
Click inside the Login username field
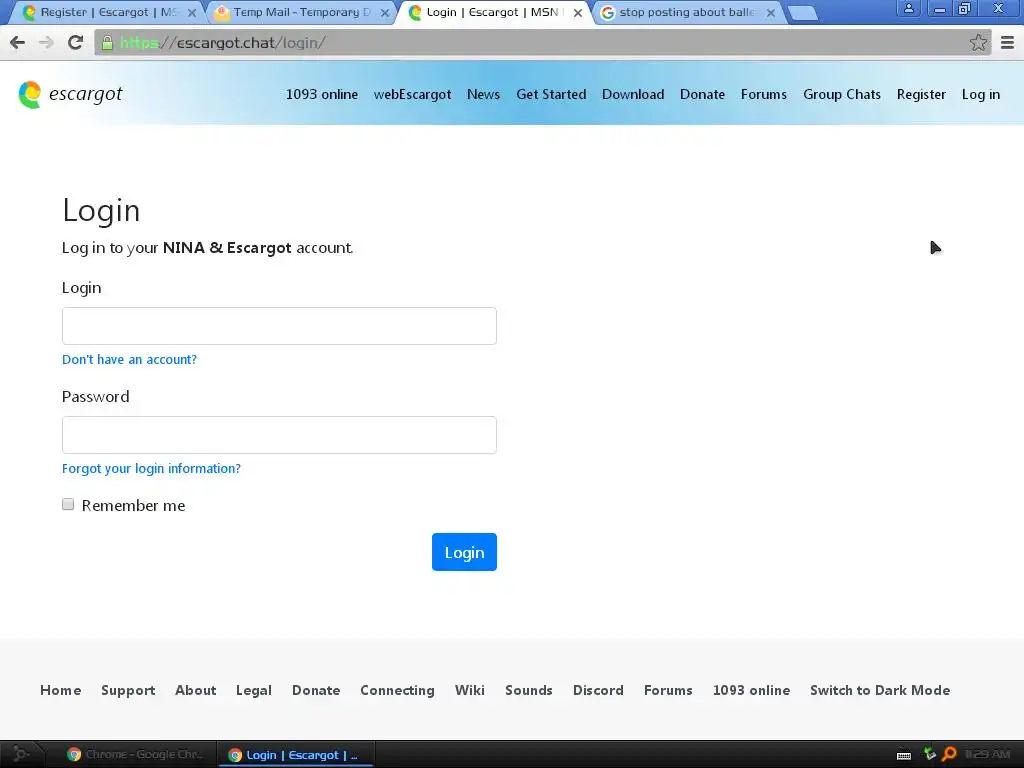[x=279, y=326]
